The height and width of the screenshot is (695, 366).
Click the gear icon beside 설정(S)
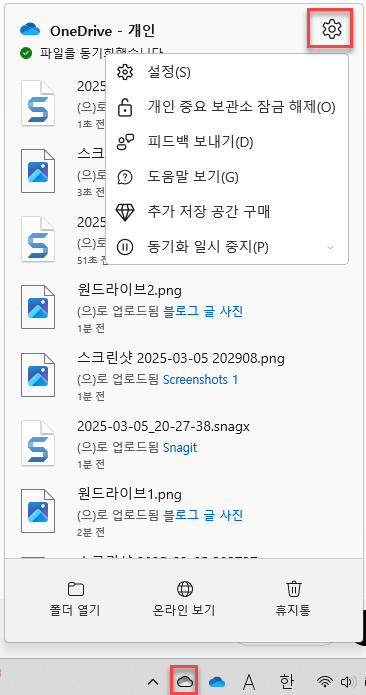tap(125, 72)
